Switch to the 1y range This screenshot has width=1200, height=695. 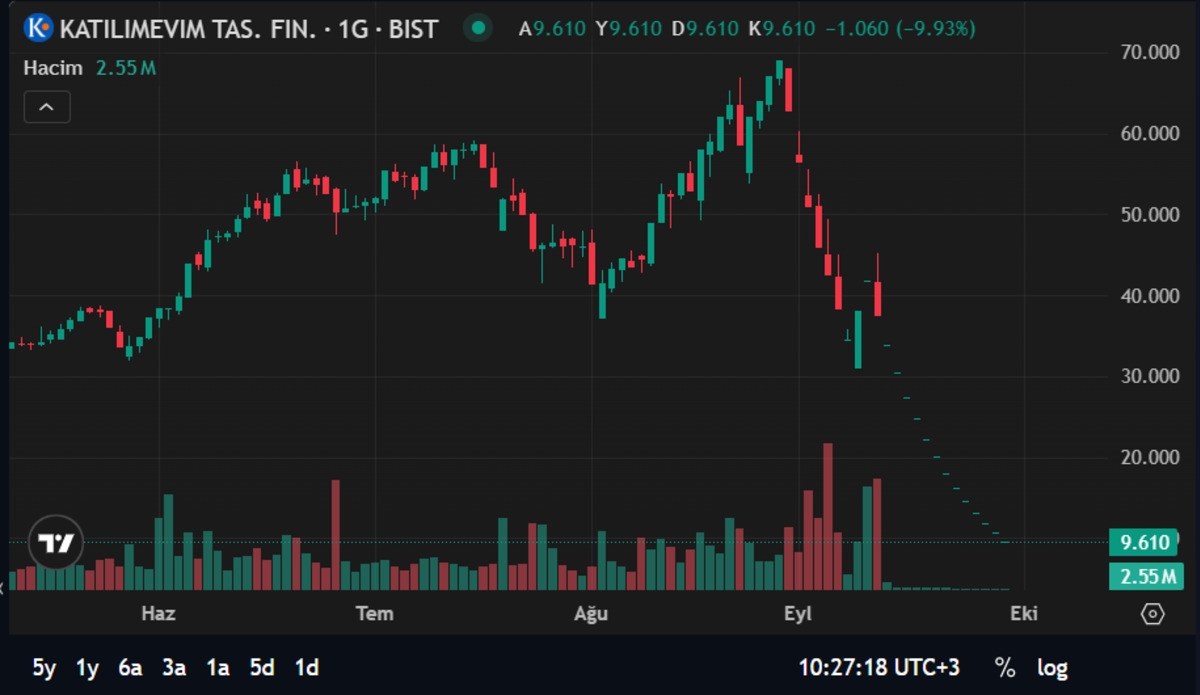[x=88, y=667]
